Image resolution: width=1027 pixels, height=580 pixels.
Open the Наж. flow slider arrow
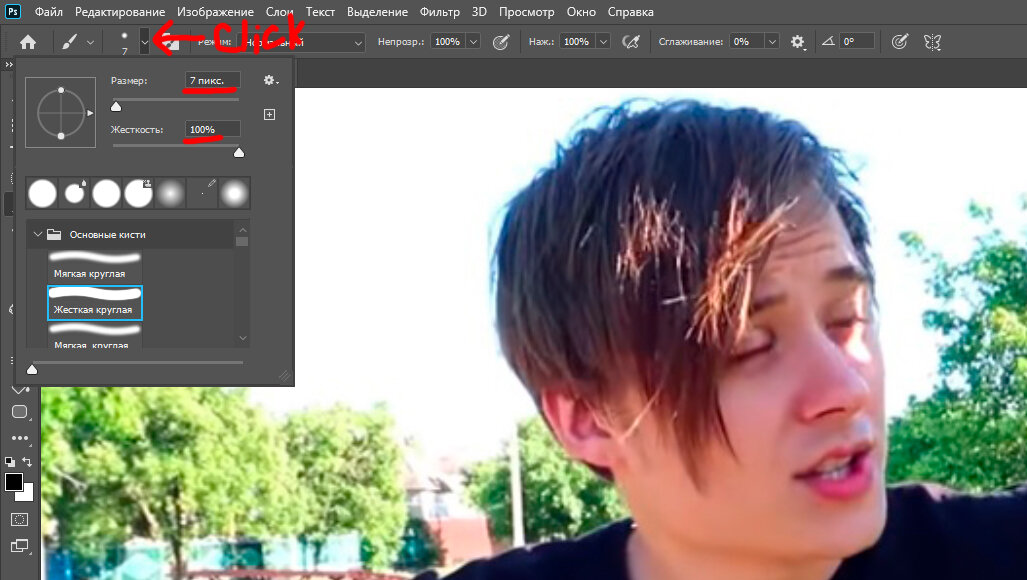603,42
